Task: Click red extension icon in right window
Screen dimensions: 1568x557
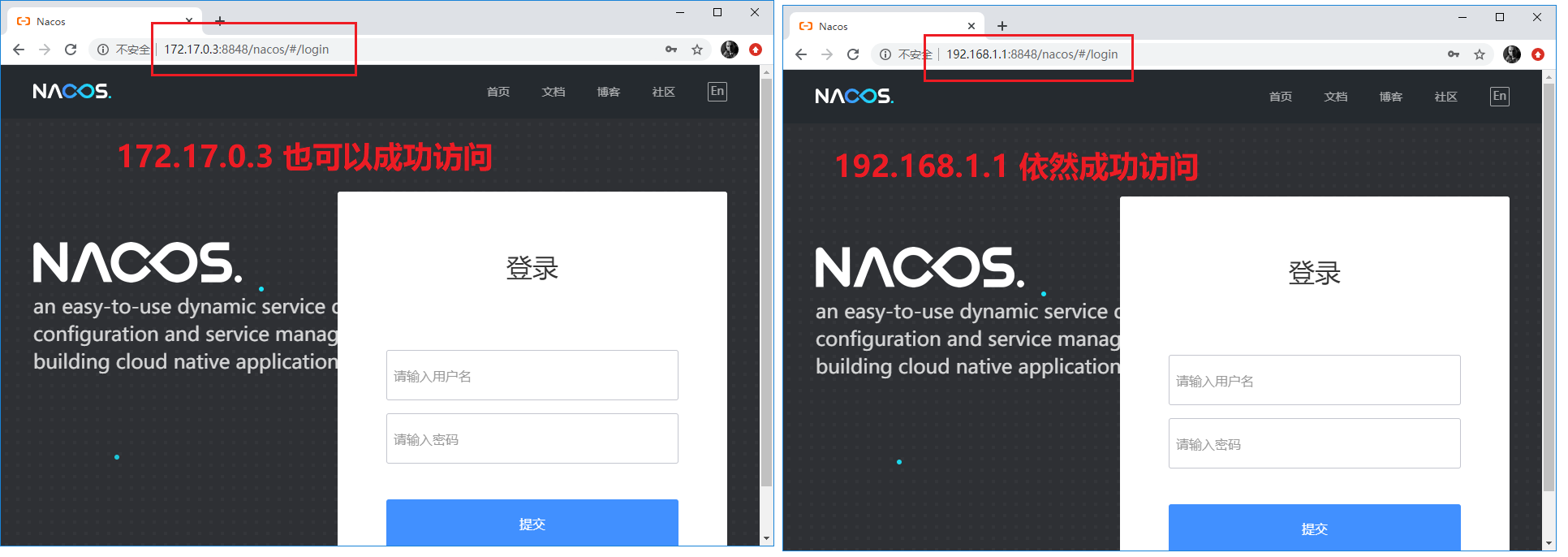Action: click(x=1538, y=54)
